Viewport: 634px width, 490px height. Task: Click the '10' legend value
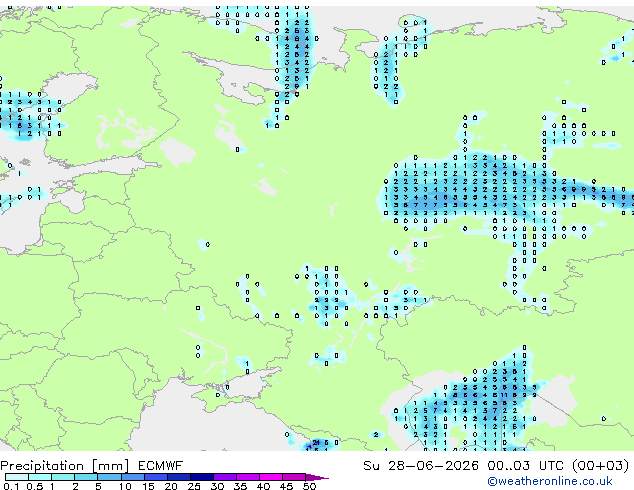coord(125,486)
